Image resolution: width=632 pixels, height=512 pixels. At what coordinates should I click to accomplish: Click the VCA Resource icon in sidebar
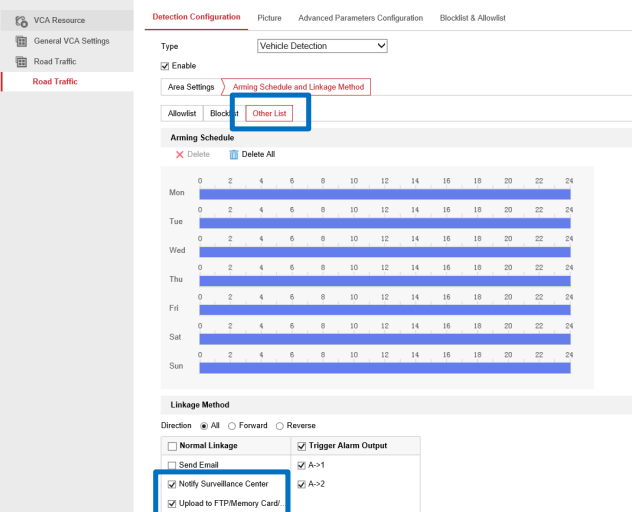coord(21,20)
